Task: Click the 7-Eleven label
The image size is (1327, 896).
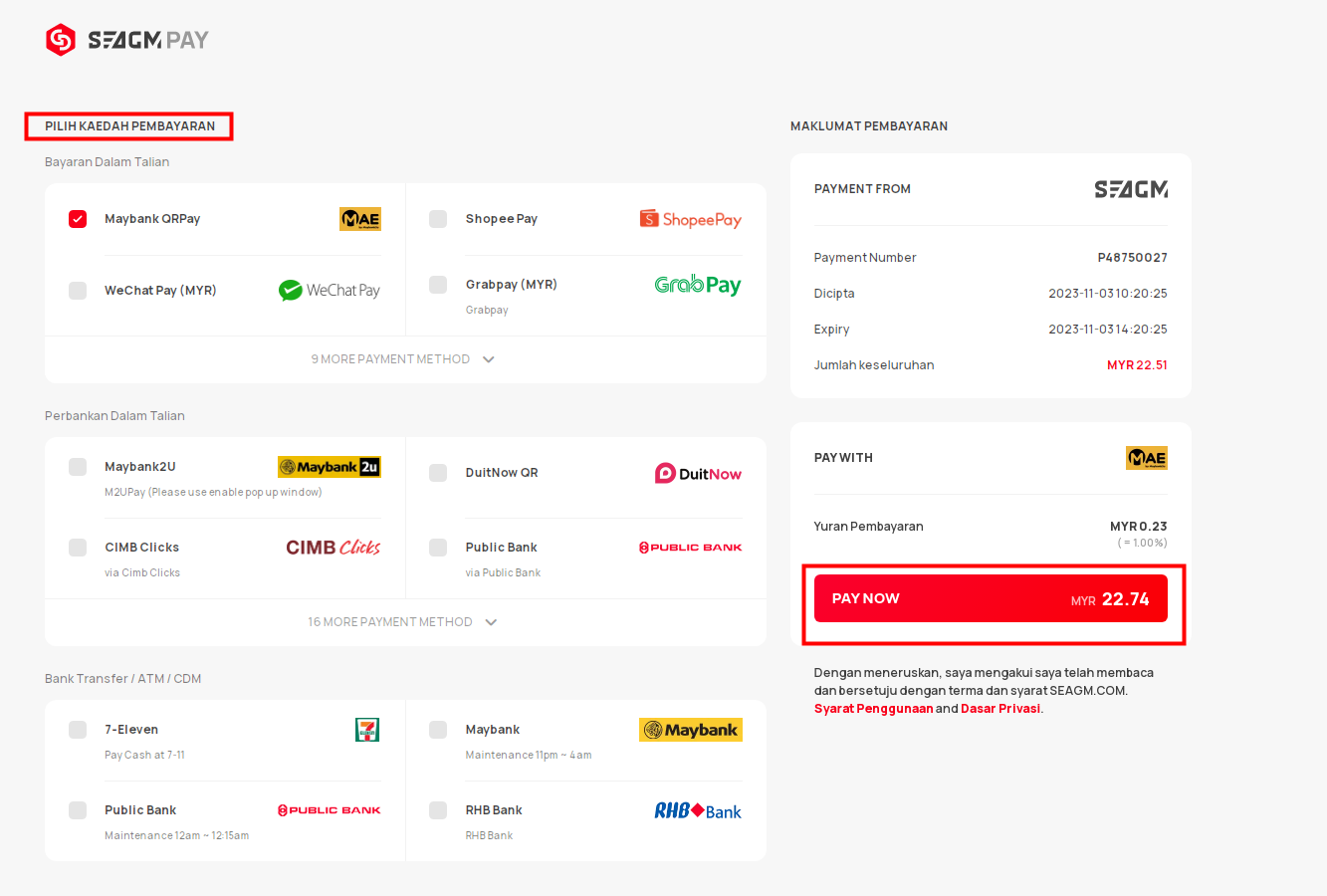Action: [131, 730]
